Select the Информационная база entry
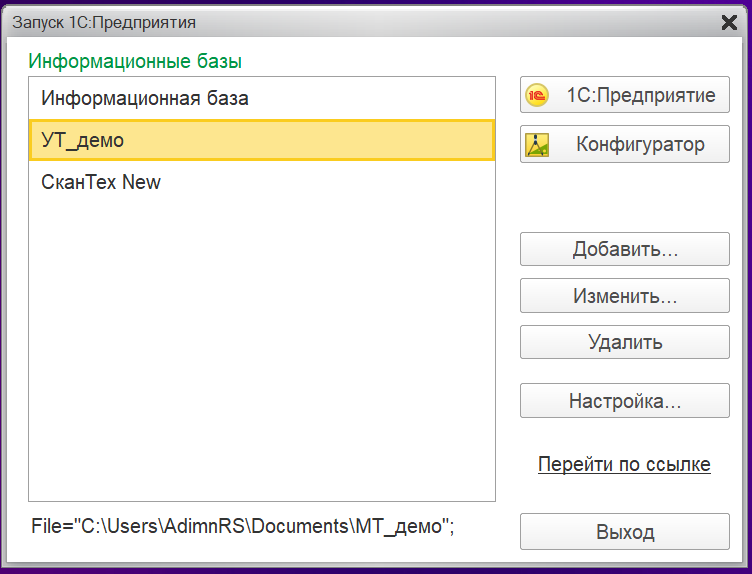This screenshot has width=752, height=574. click(x=145, y=99)
